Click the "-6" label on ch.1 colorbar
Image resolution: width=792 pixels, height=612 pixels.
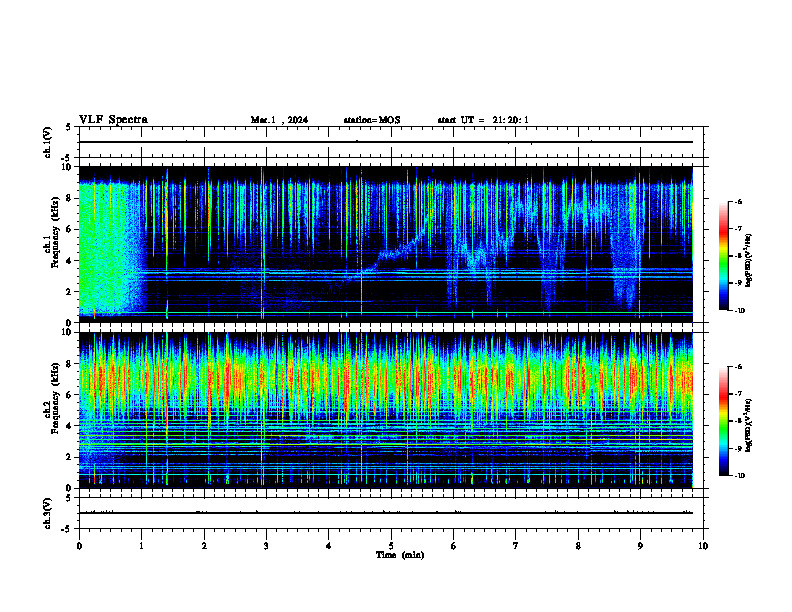(738, 201)
